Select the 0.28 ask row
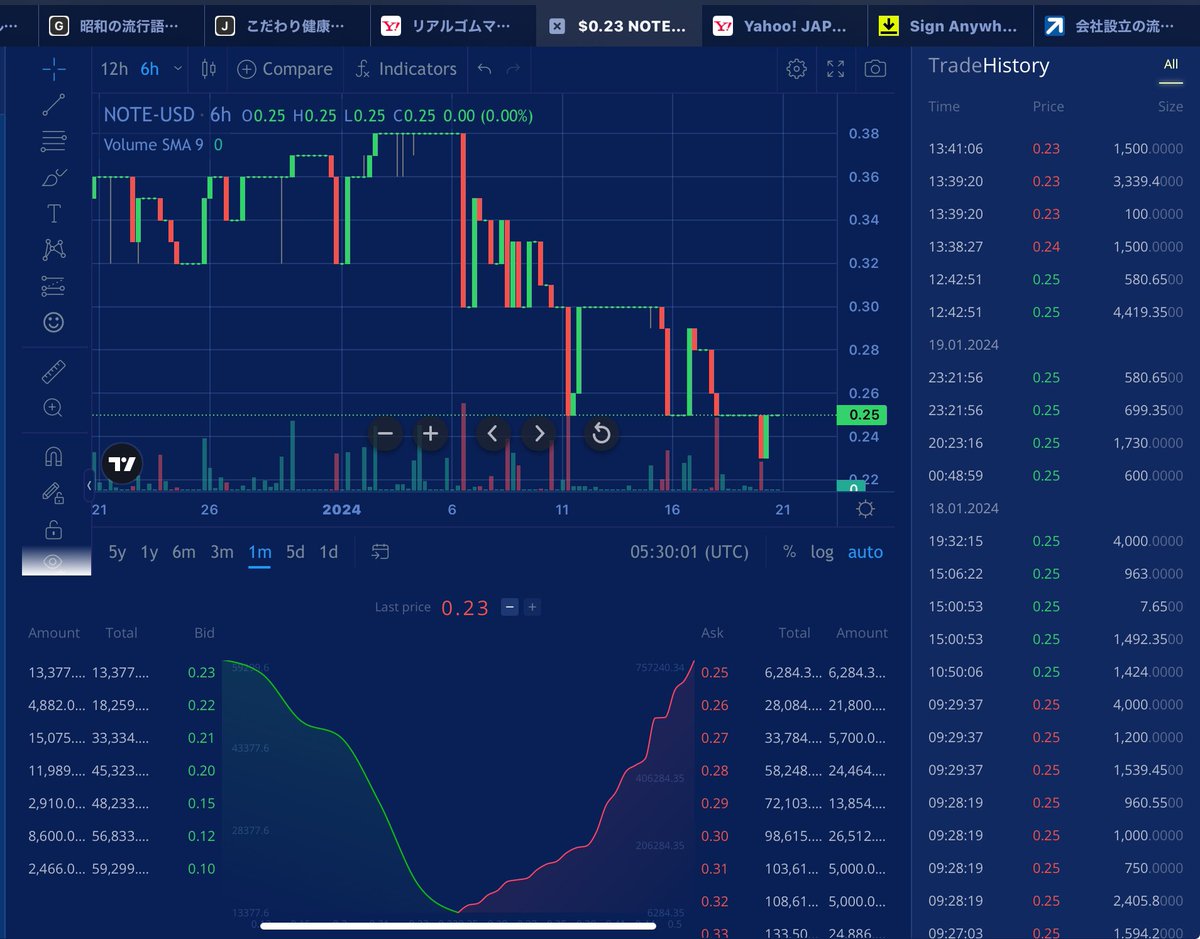1200x939 pixels. click(795, 770)
